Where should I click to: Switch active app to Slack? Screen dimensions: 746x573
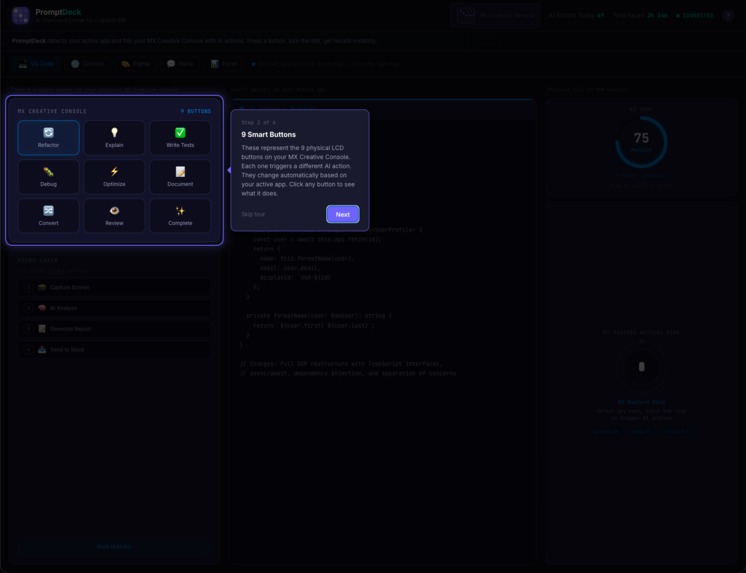coord(180,64)
